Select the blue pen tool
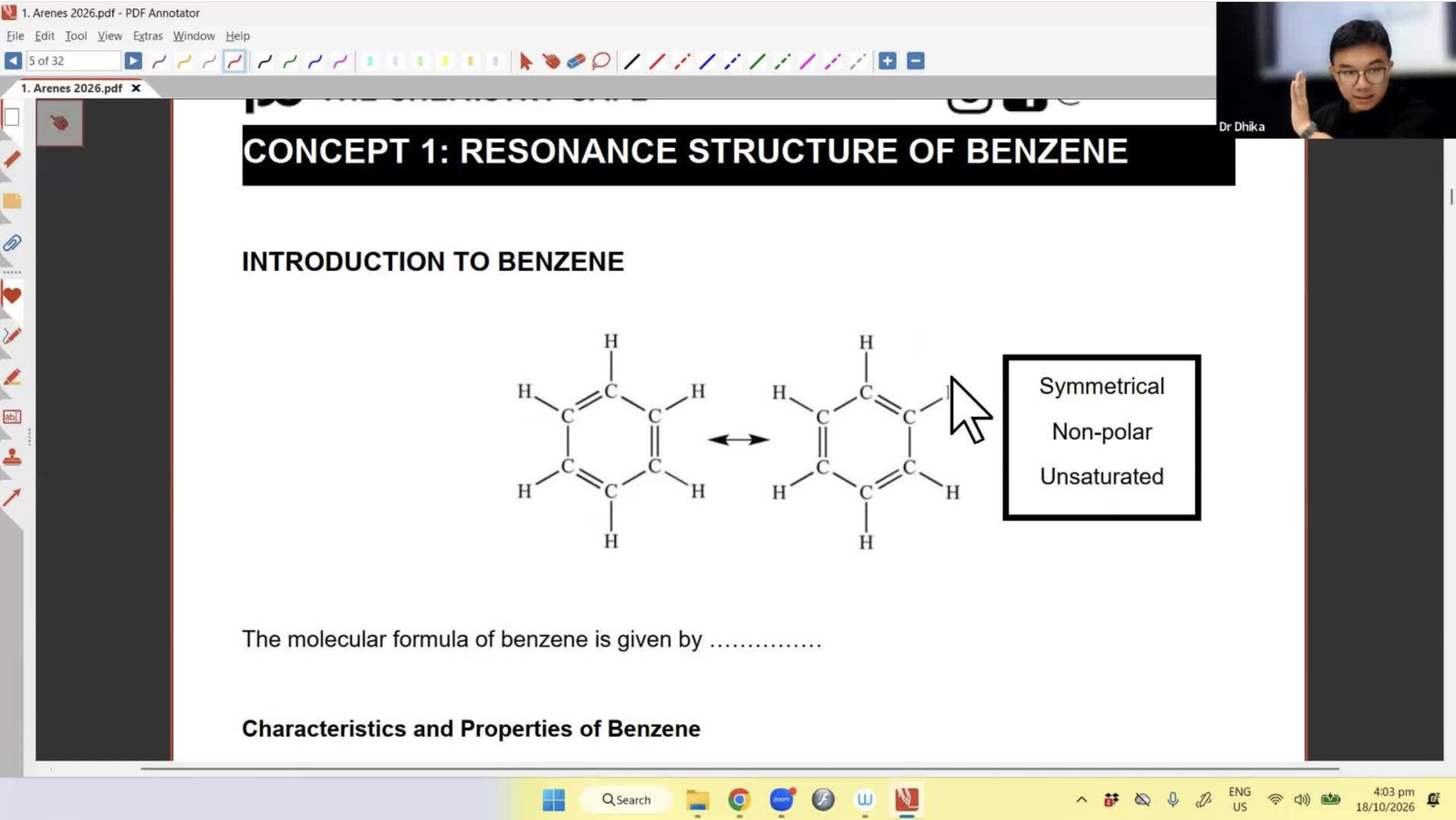 point(315,61)
